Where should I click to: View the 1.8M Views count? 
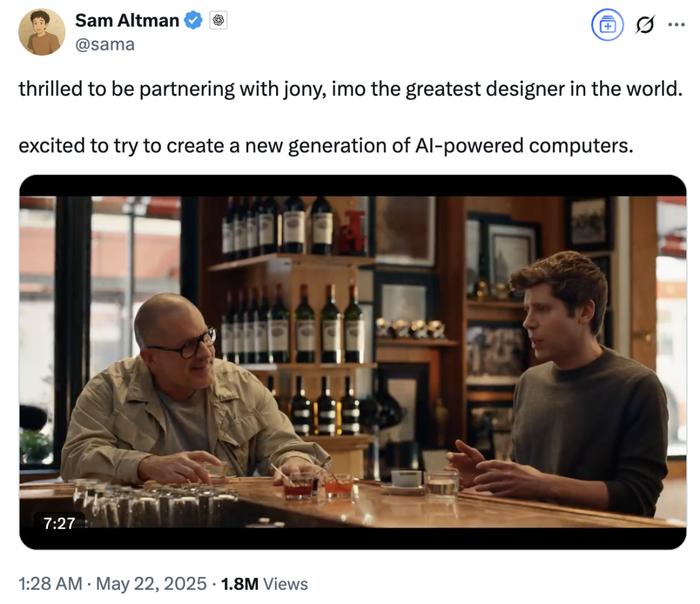tap(264, 583)
